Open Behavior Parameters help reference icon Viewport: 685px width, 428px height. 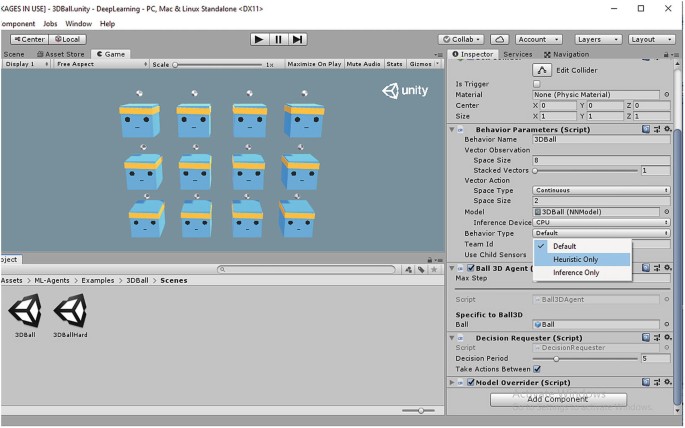(646, 129)
